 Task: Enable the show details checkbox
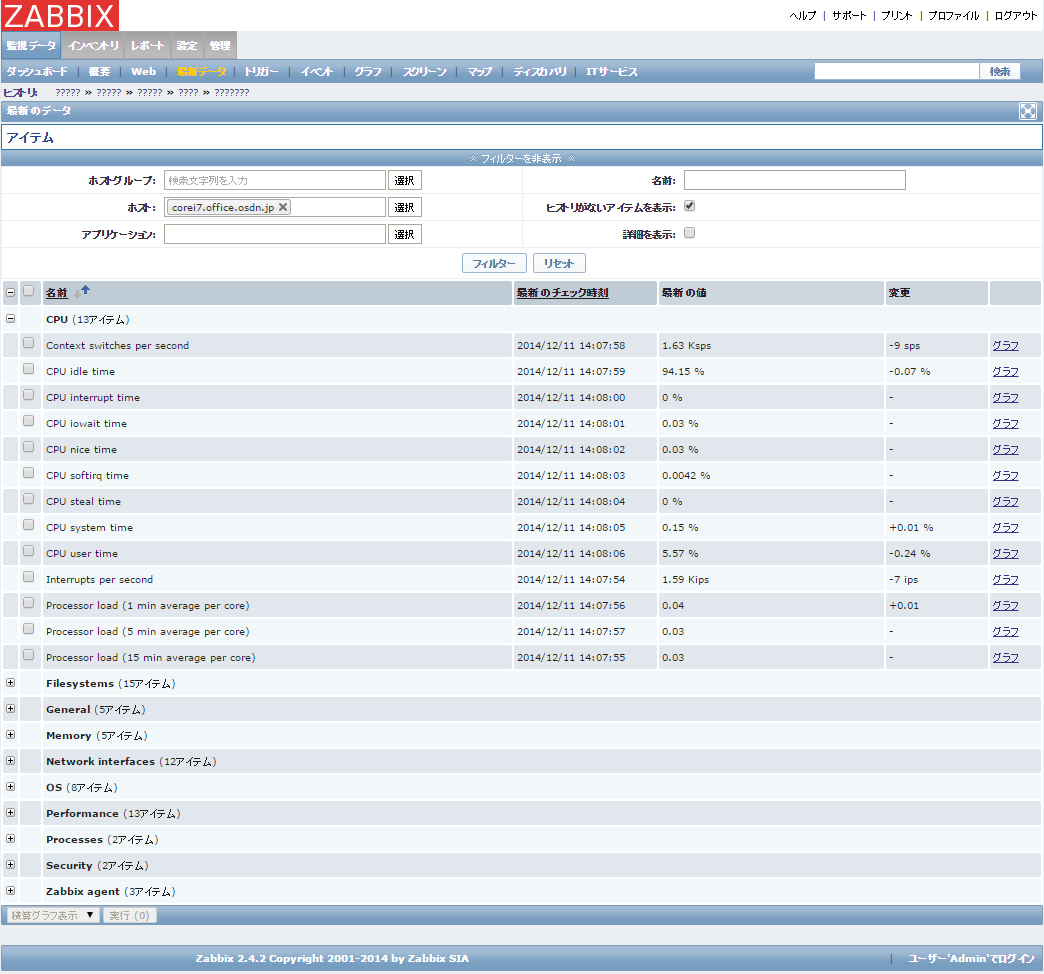[x=689, y=233]
